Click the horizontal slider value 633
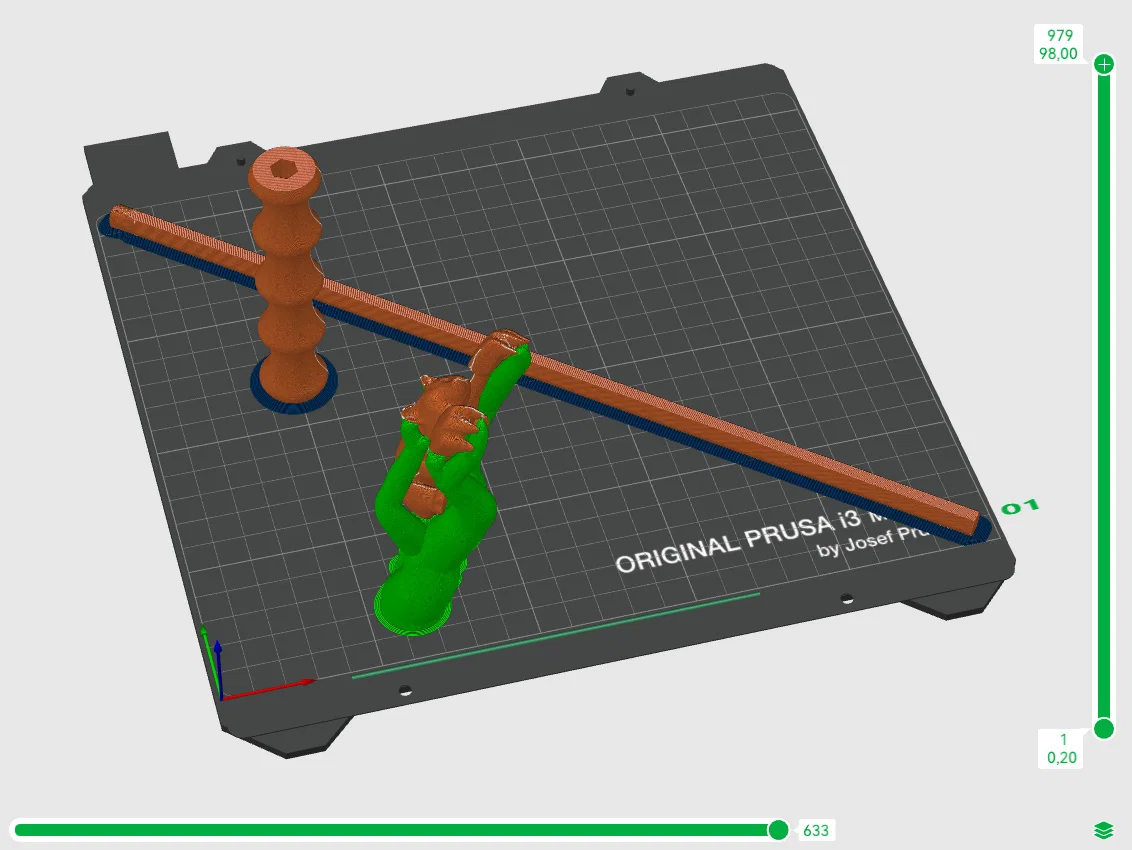 (816, 831)
